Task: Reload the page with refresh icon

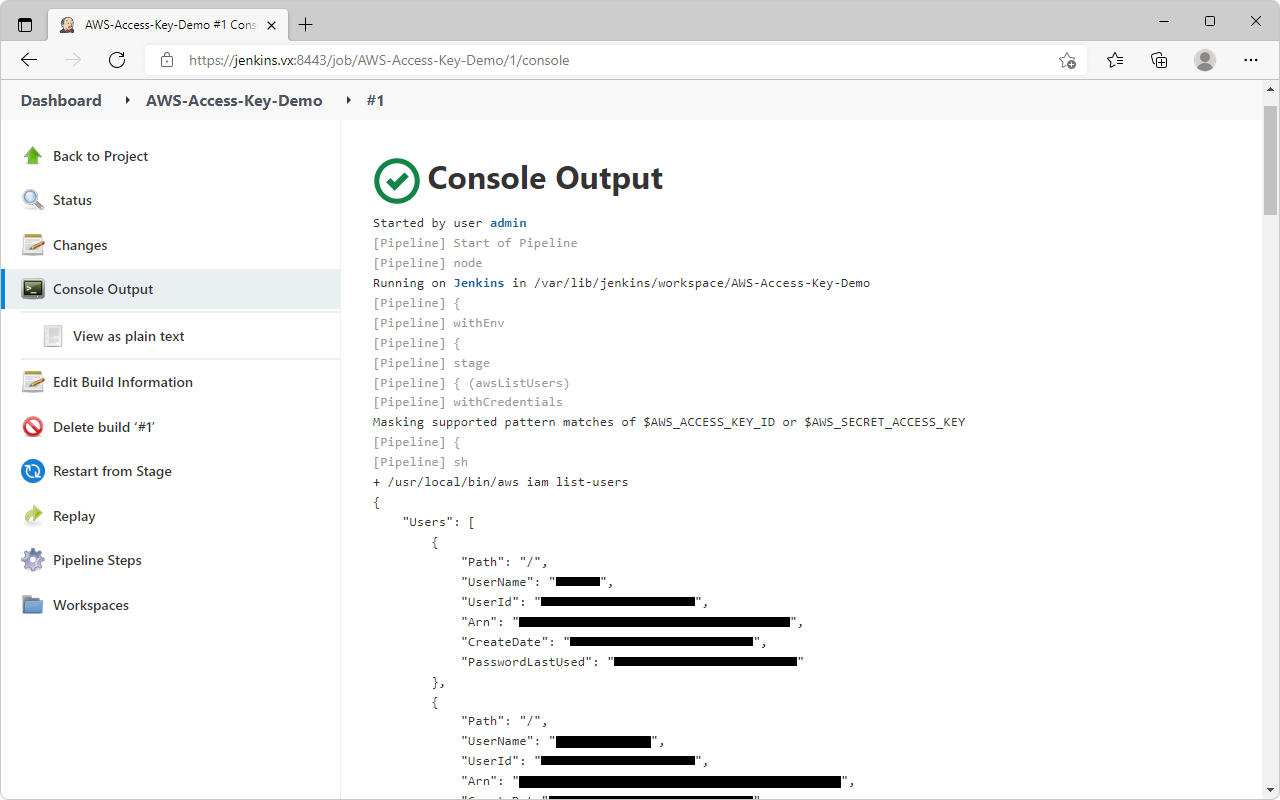Action: pyautogui.click(x=117, y=60)
